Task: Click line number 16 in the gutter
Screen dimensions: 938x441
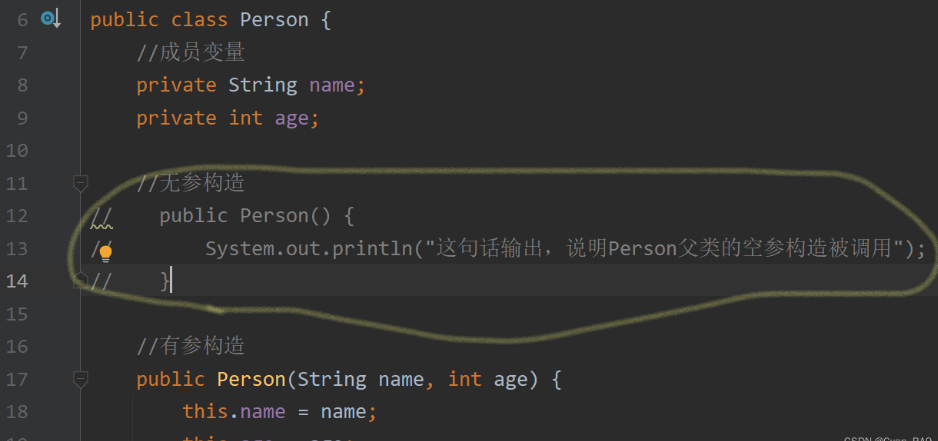Action: click(17, 347)
